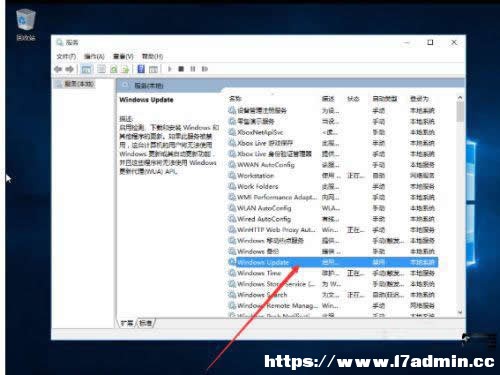Viewport: 500px width, 375px height.
Task: Click the Start Service play icon
Action: 170,69
